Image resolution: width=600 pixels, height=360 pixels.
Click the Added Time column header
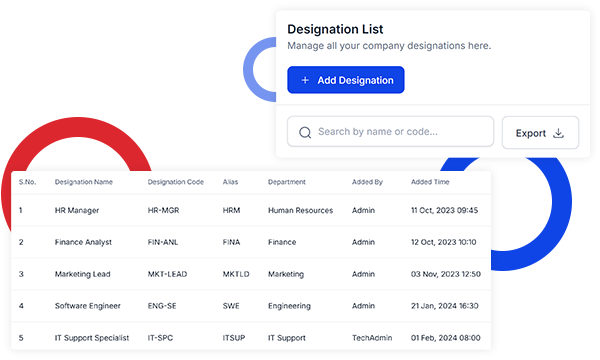[430, 182]
